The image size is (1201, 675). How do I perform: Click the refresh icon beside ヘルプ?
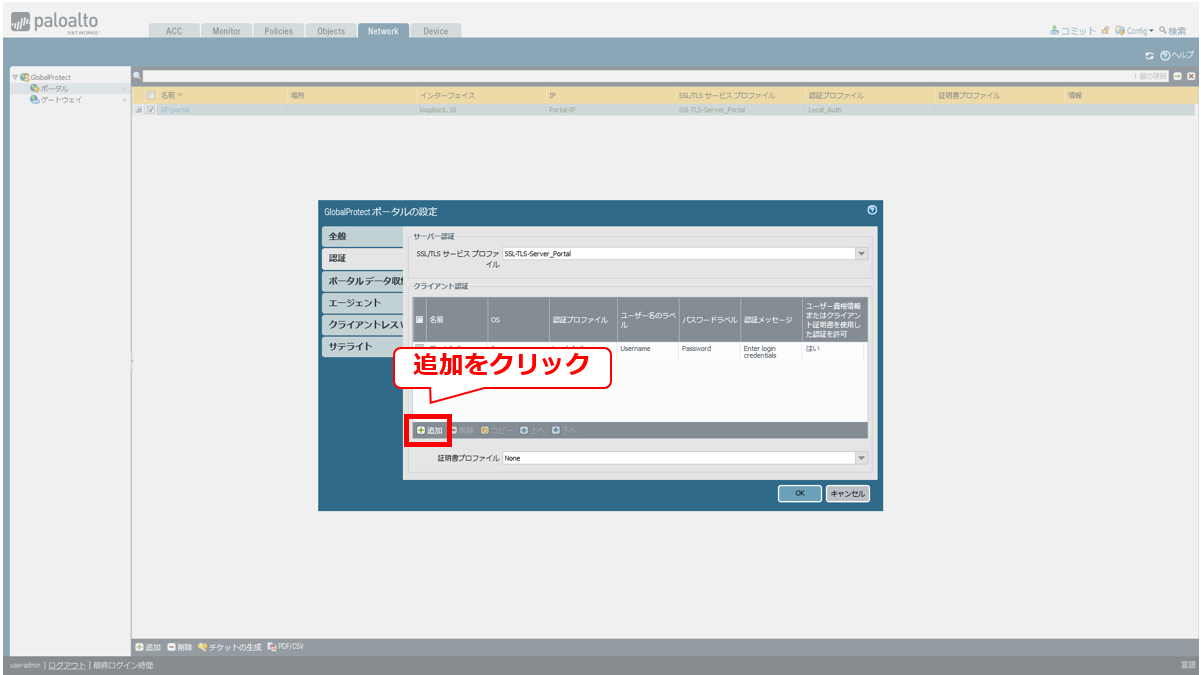[x=1149, y=55]
